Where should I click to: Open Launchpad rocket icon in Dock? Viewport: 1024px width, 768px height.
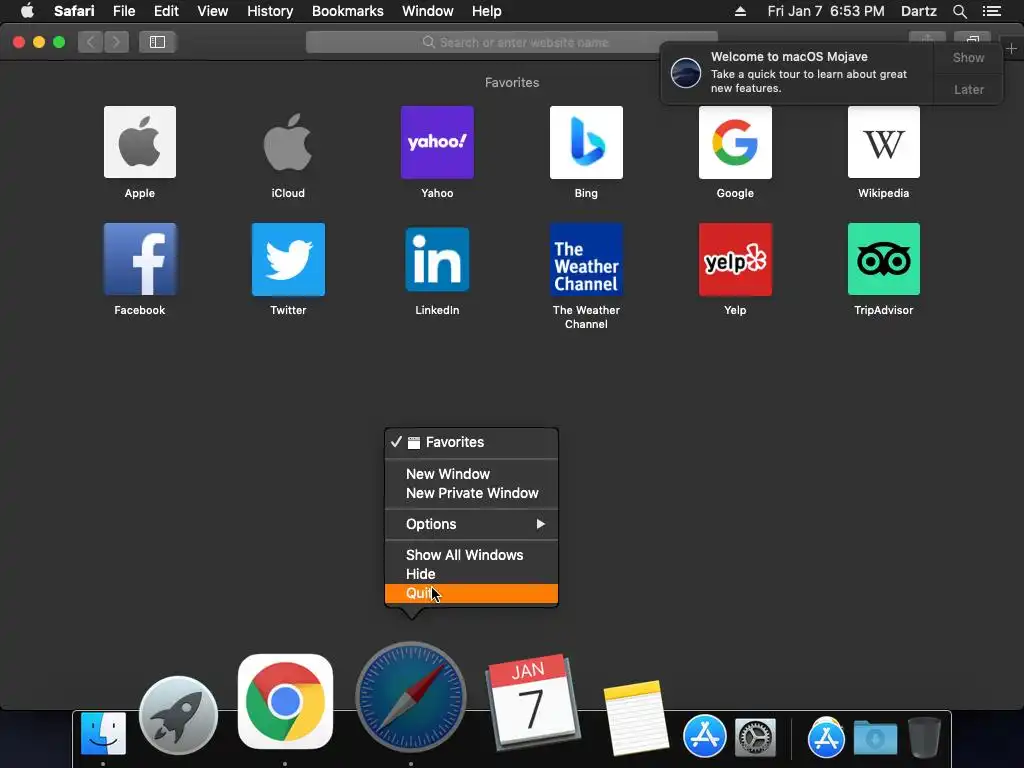click(178, 715)
